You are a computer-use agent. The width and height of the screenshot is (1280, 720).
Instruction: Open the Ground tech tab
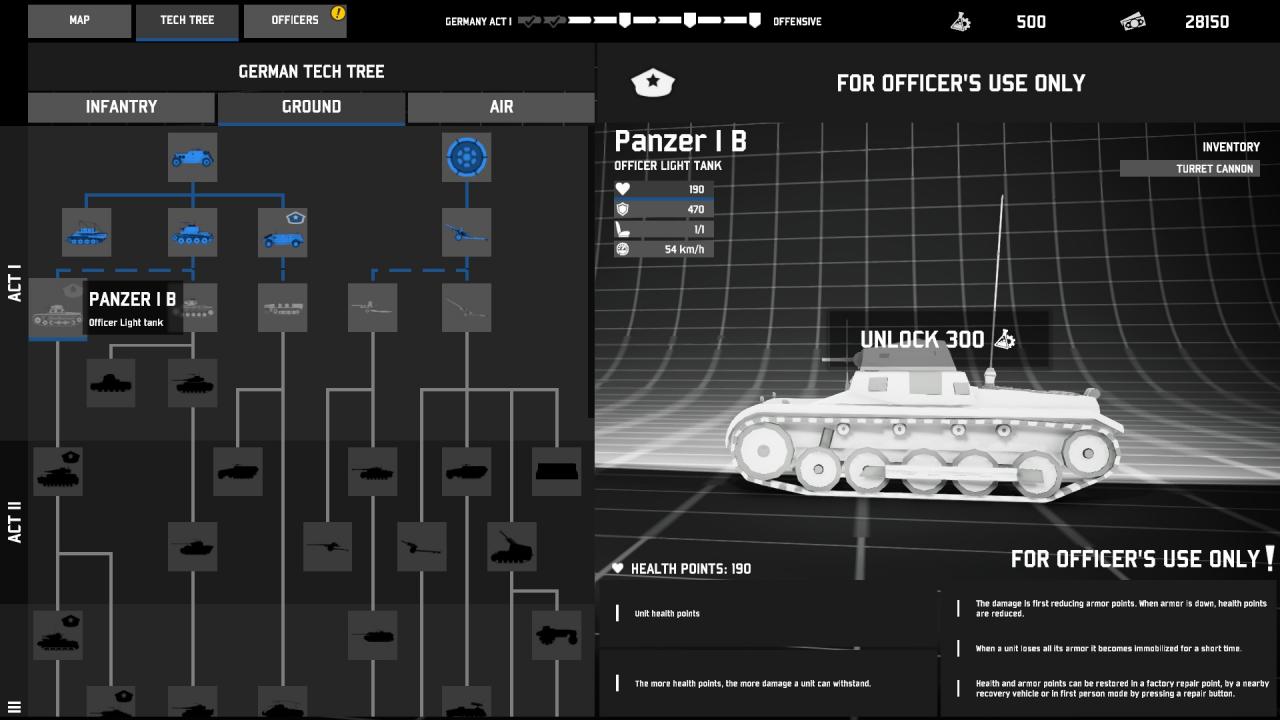(x=311, y=107)
